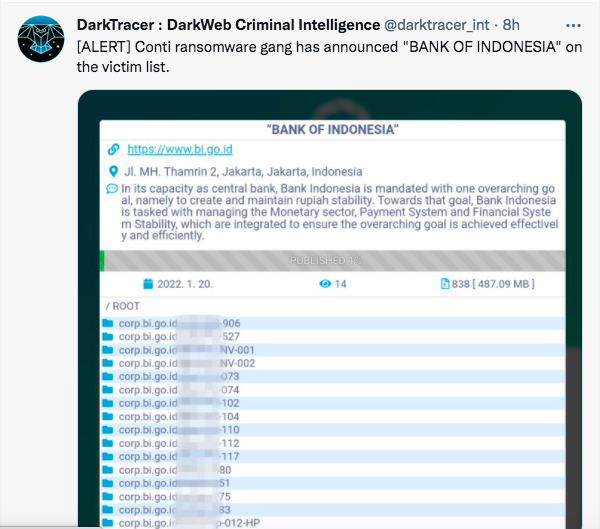Open the folder ending in -104
The image size is (600, 529).
pyautogui.click(x=333, y=416)
